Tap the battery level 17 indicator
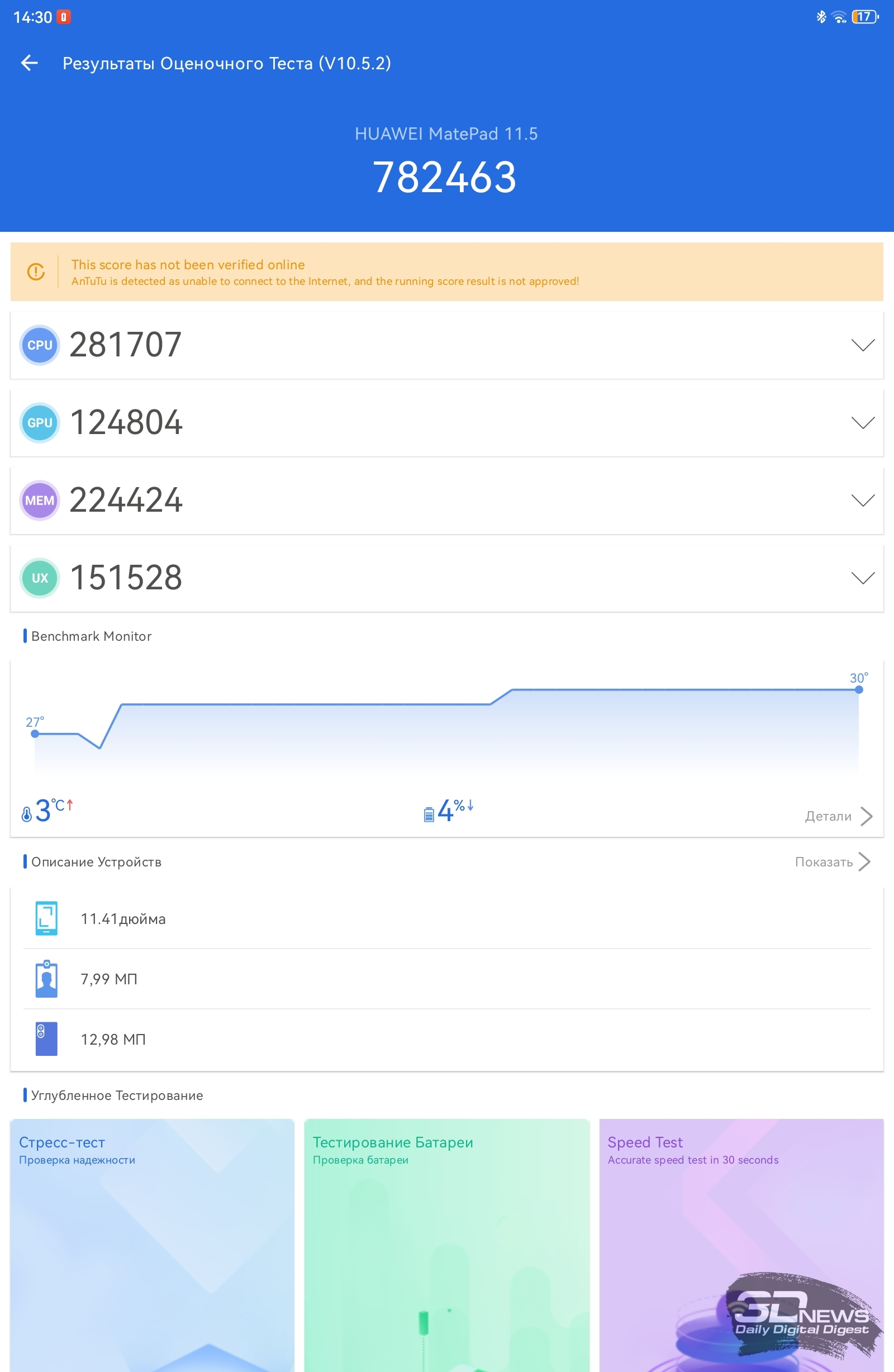 (x=864, y=17)
